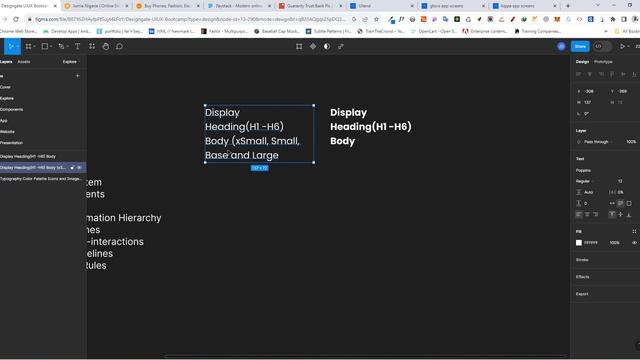Open Chrome tab search chevron

point(598,6)
